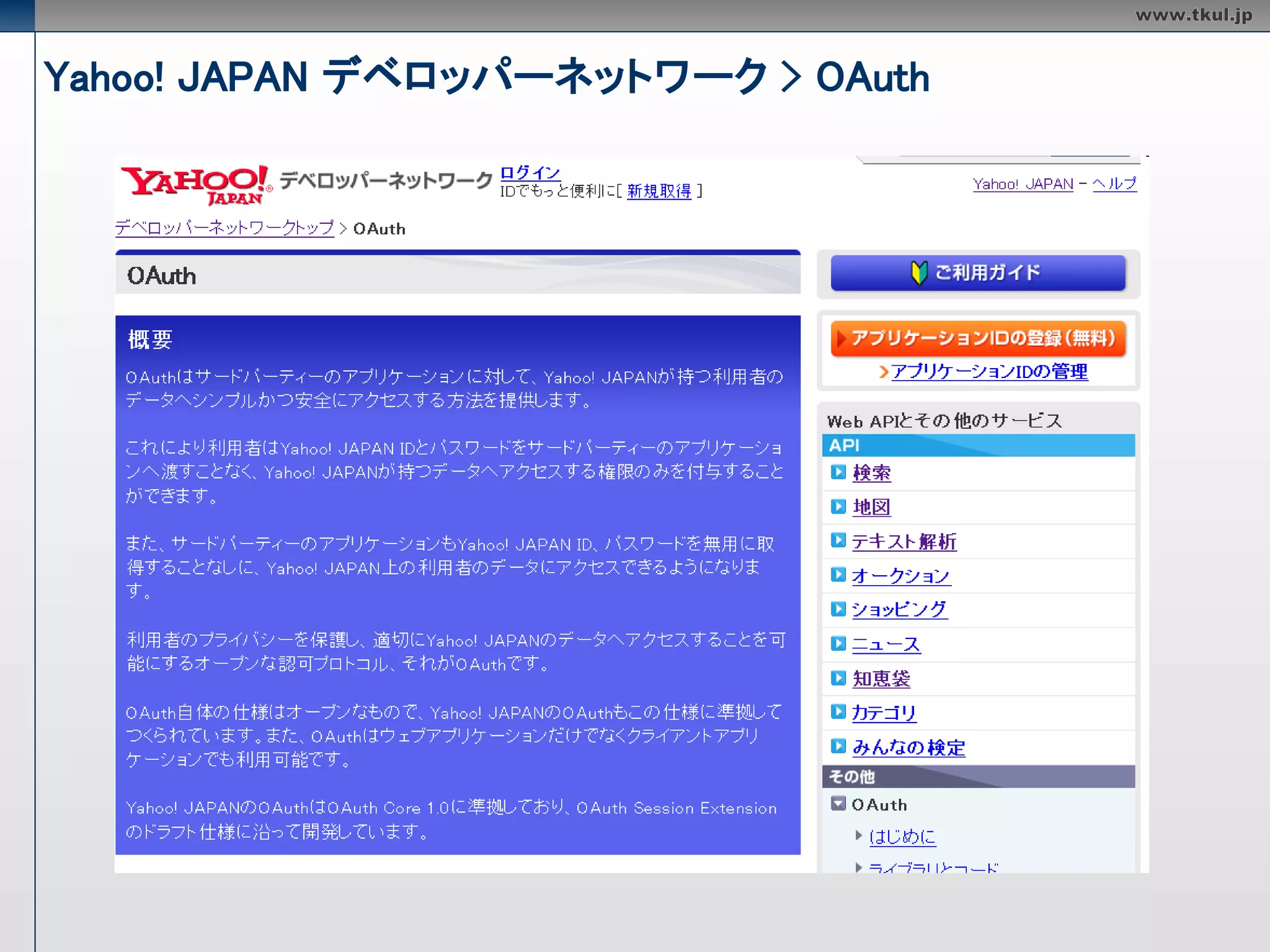Open the テキスト解析 API link
The width and height of the screenshot is (1270, 952).
904,542
